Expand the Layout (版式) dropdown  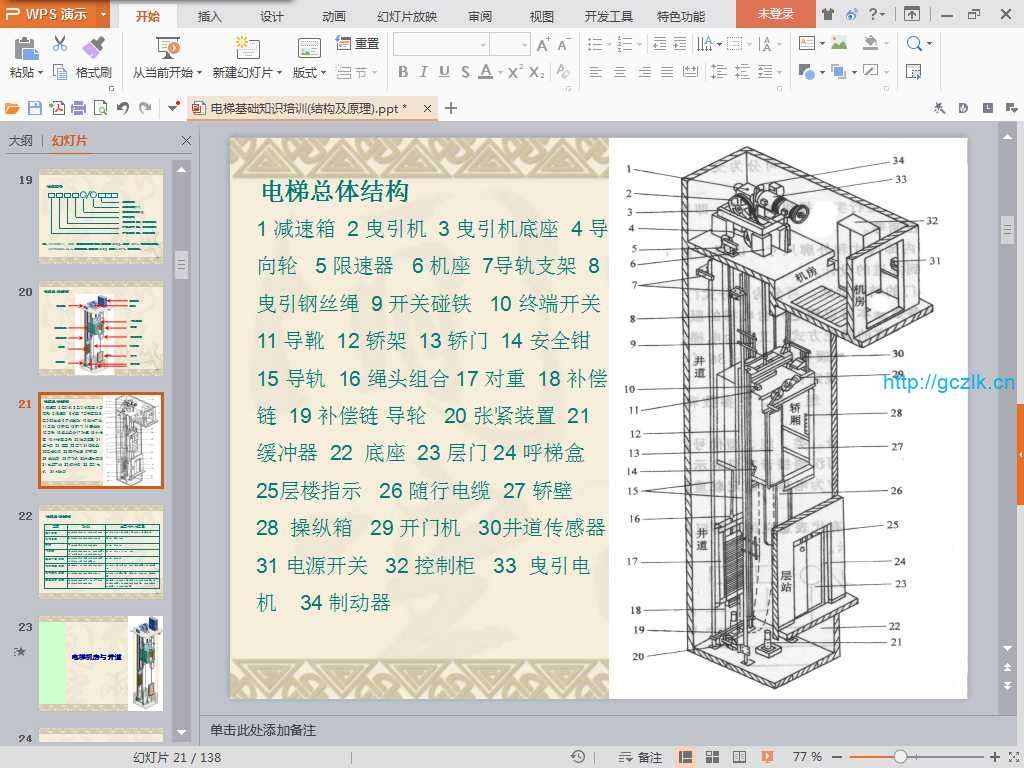click(308, 73)
